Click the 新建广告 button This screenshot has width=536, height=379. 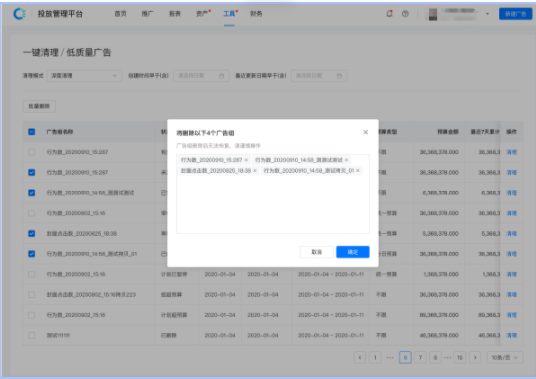click(x=515, y=14)
